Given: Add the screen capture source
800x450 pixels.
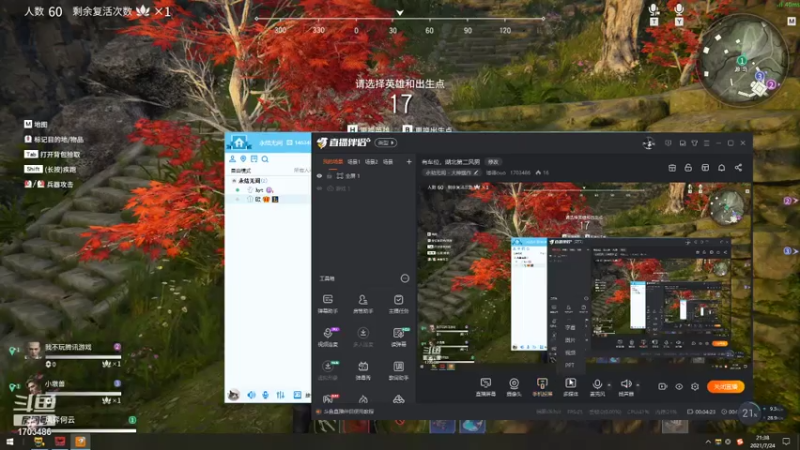Looking at the screenshot, I should [x=486, y=387].
